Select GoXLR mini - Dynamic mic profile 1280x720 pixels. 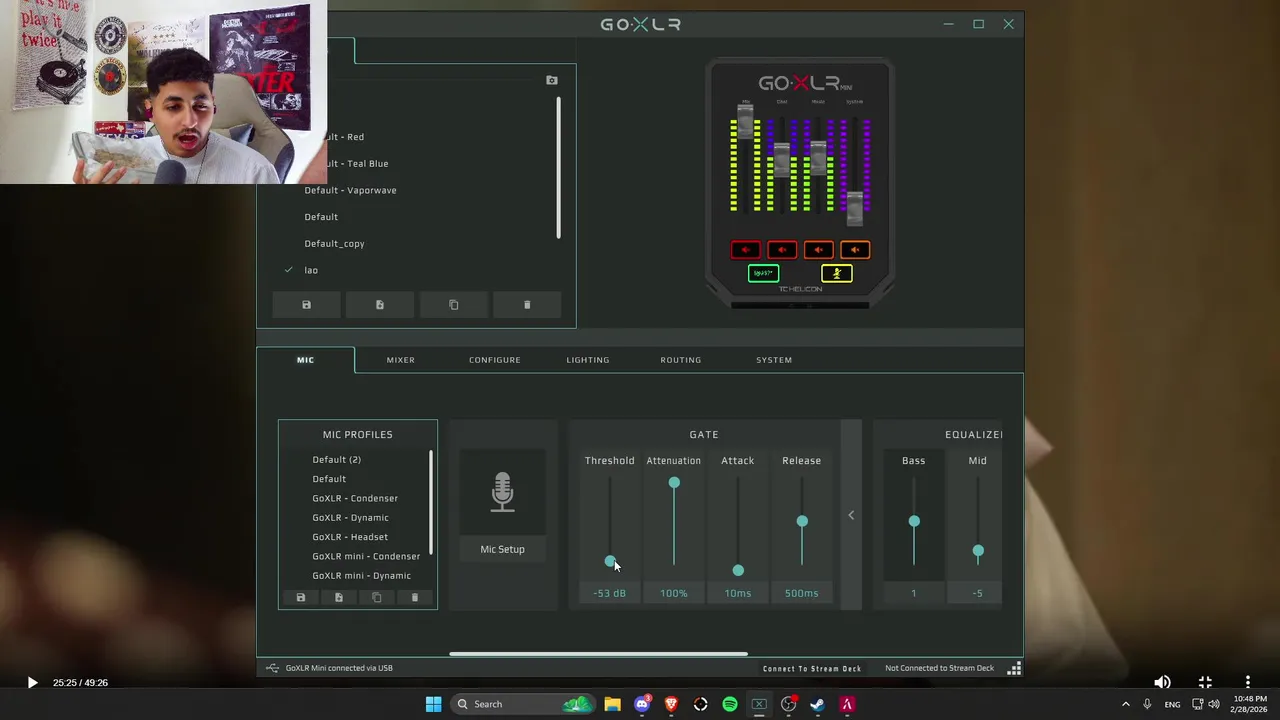[x=361, y=576]
